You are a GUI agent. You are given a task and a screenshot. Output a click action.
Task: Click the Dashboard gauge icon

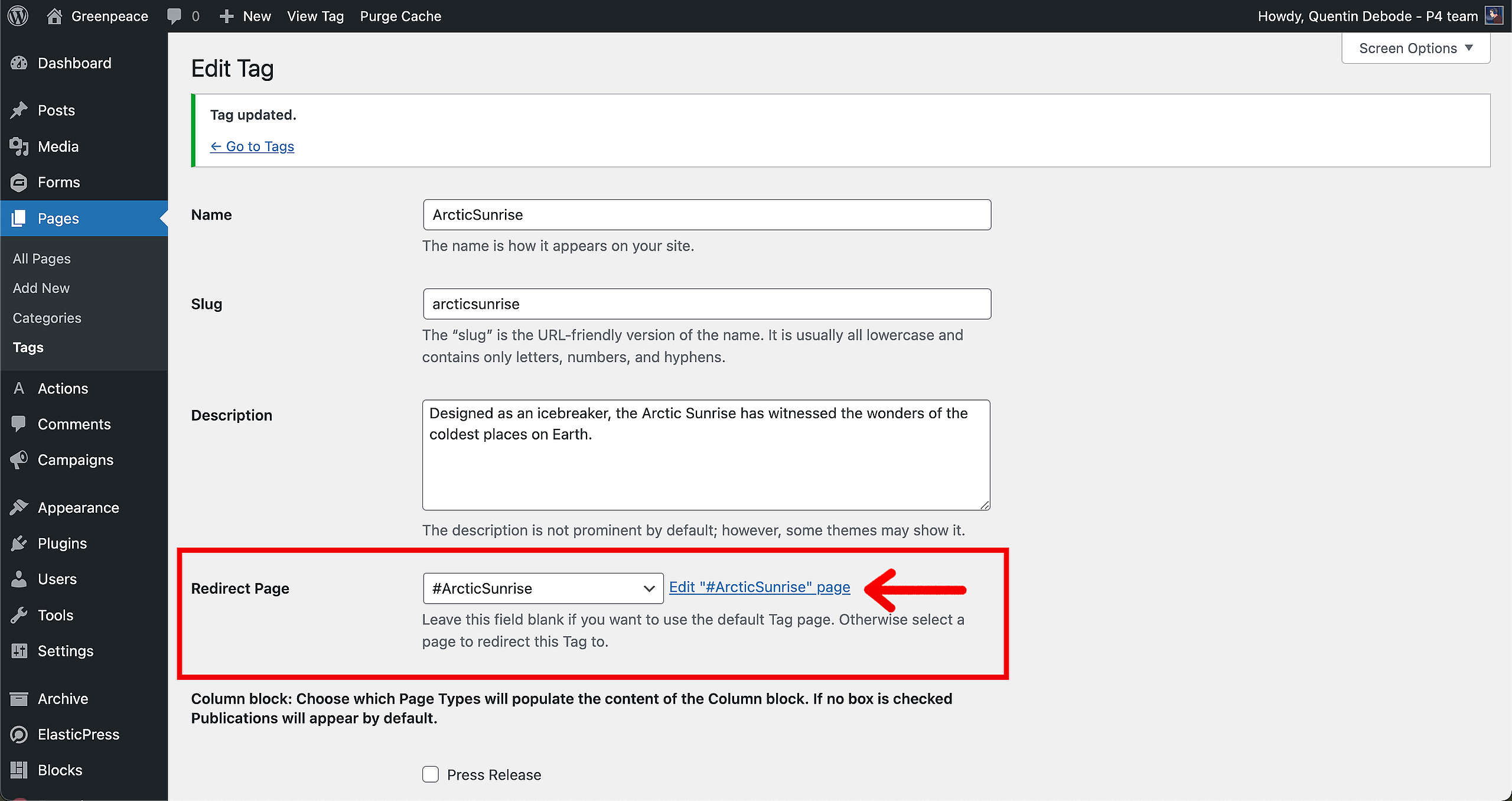pos(19,63)
